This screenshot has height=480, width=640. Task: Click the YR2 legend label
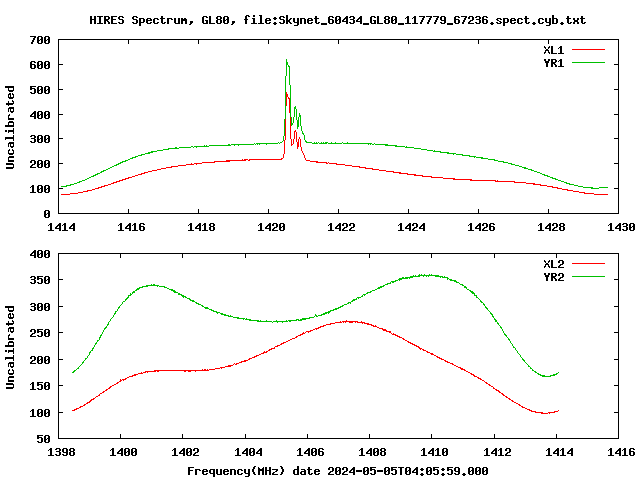(x=553, y=277)
